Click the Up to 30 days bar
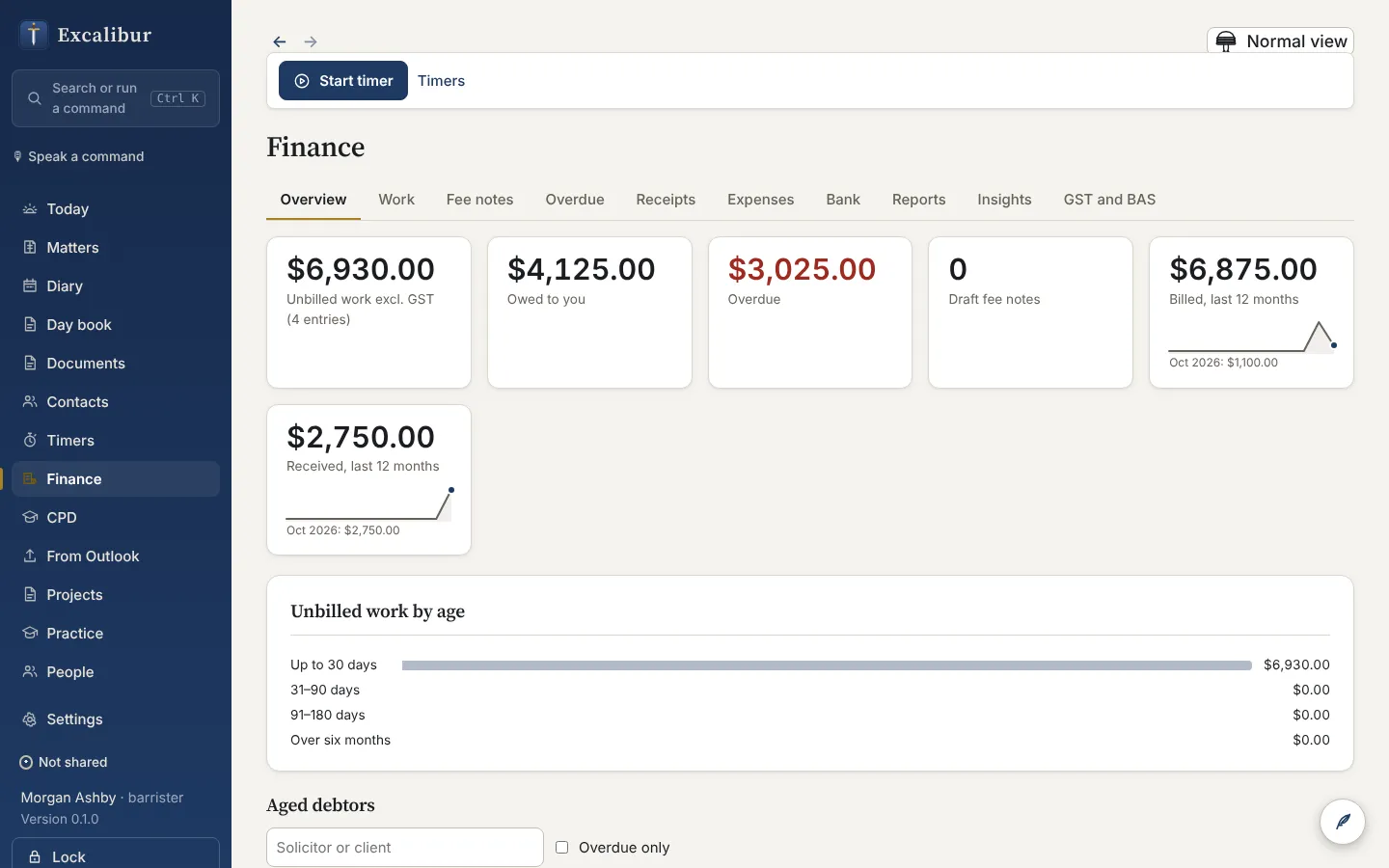This screenshot has width=1389, height=868. point(827,665)
